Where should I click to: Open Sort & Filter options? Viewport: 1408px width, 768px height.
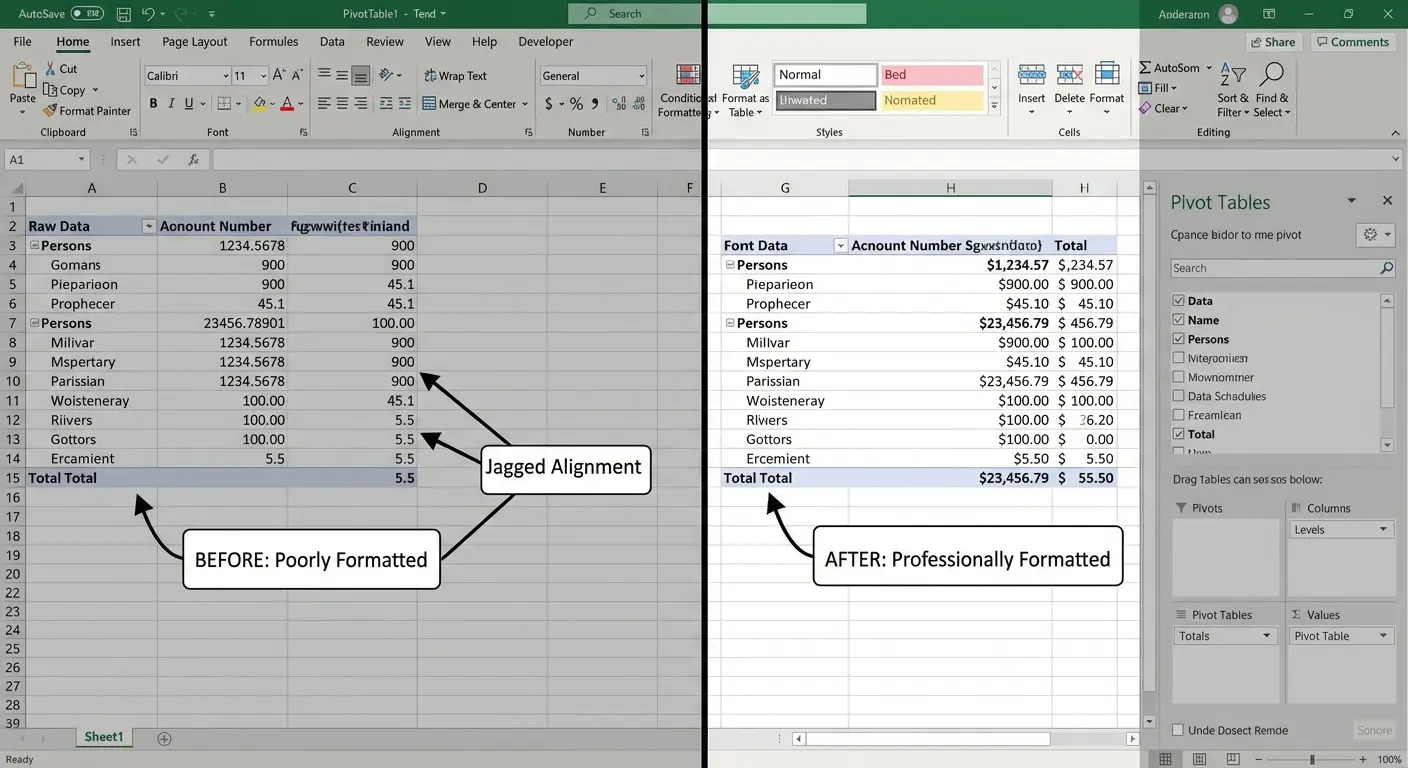pyautogui.click(x=1231, y=90)
